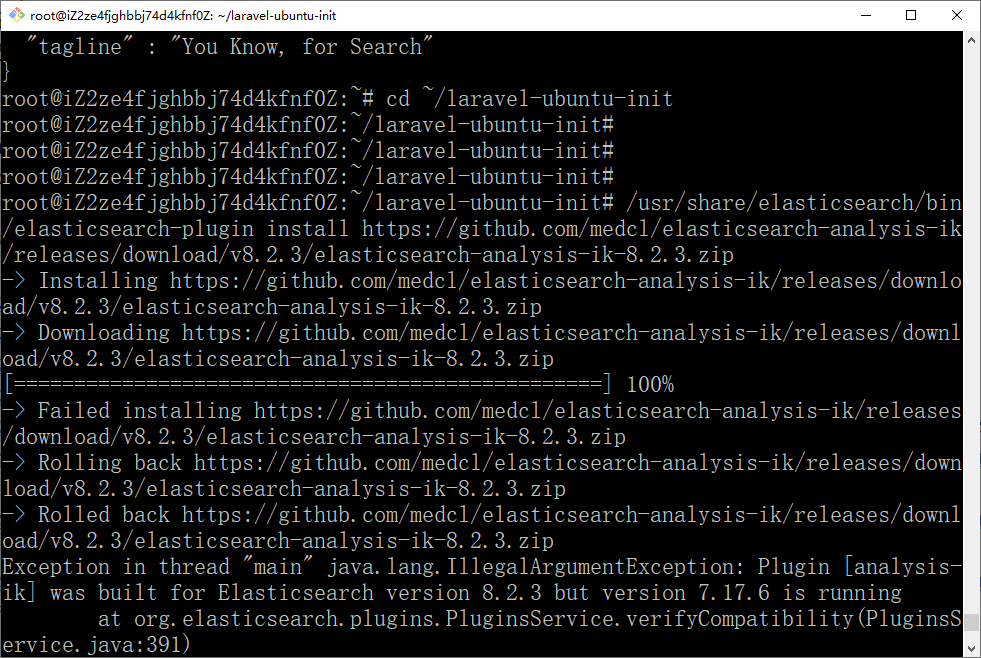Open the GitHub URL on the Installing line

tap(560, 281)
